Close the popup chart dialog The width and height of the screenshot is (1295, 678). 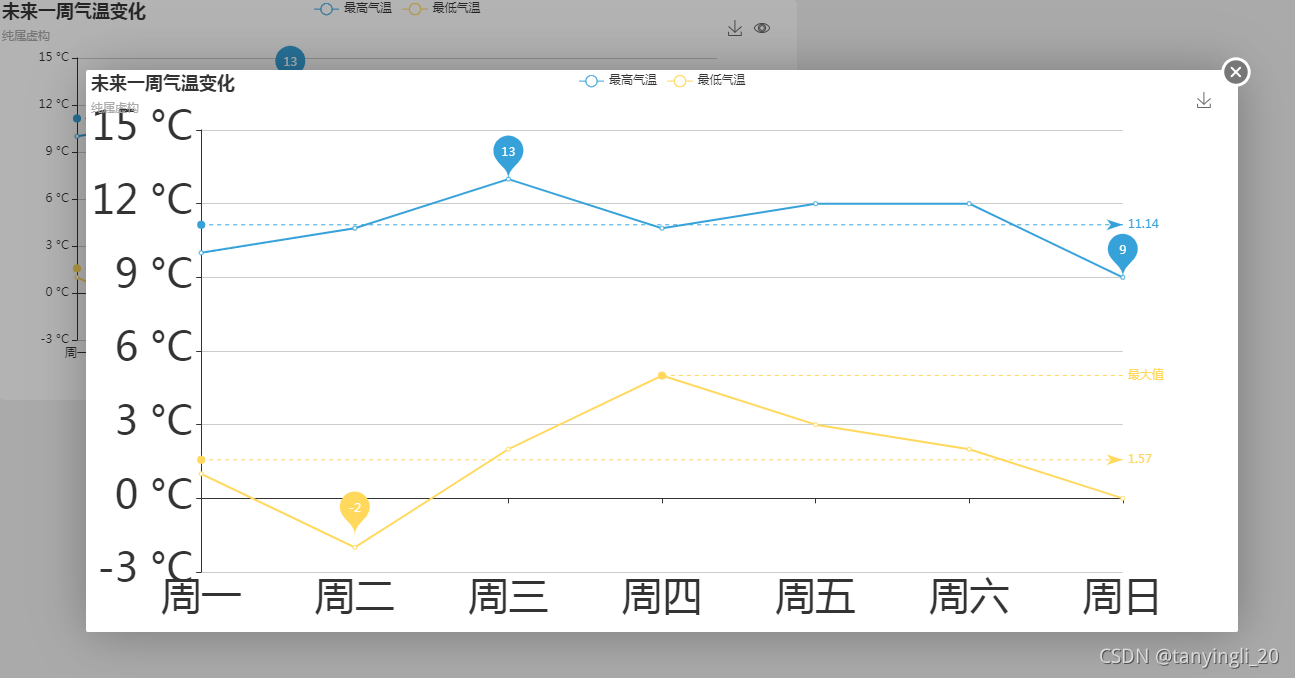[1236, 71]
